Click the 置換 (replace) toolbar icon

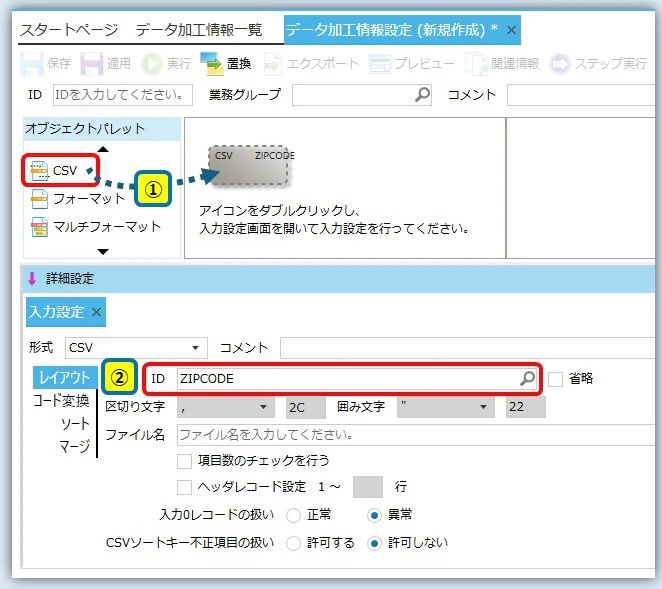[x=211, y=64]
